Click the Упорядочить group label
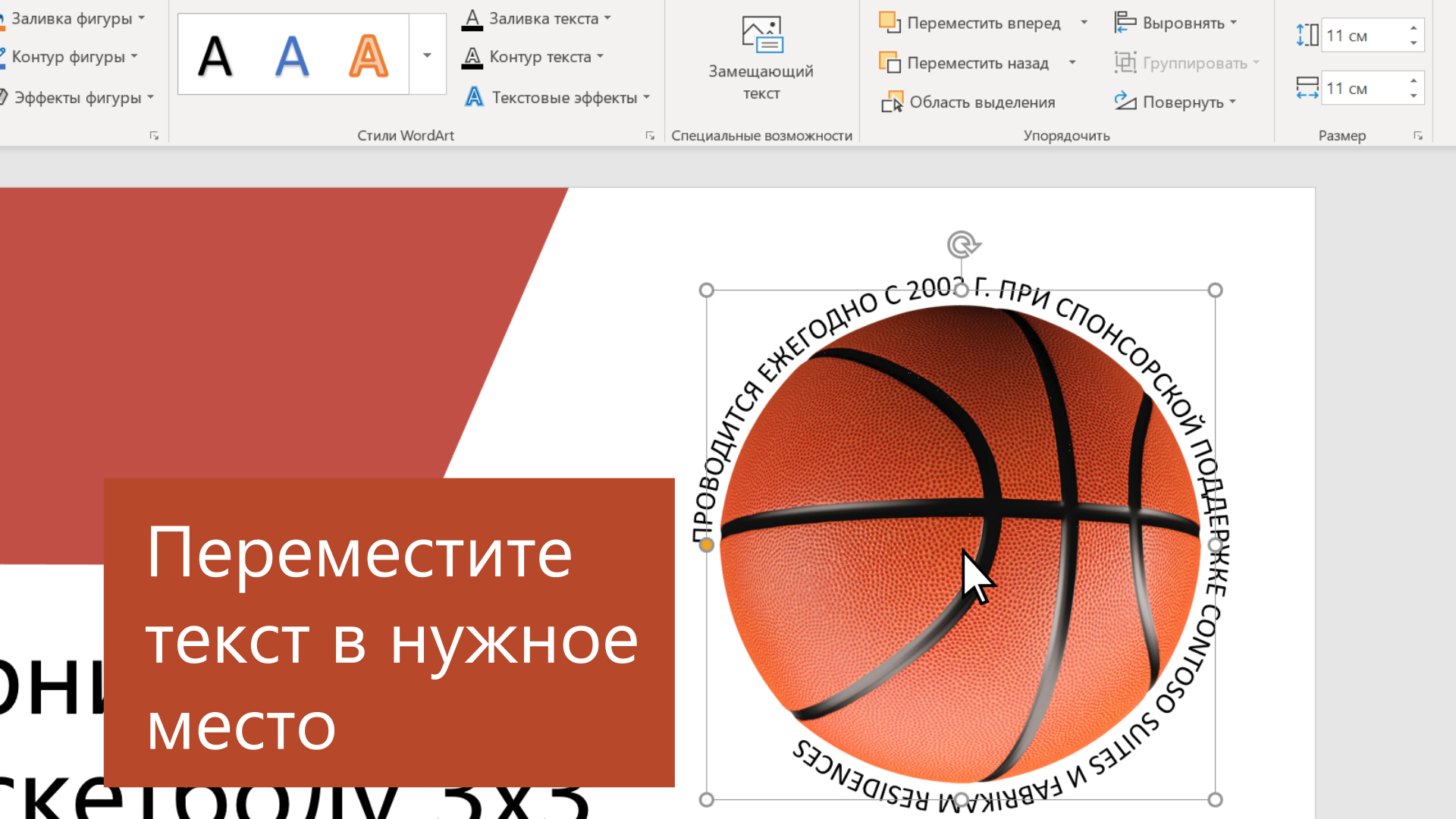Image resolution: width=1456 pixels, height=819 pixels. [1066, 136]
